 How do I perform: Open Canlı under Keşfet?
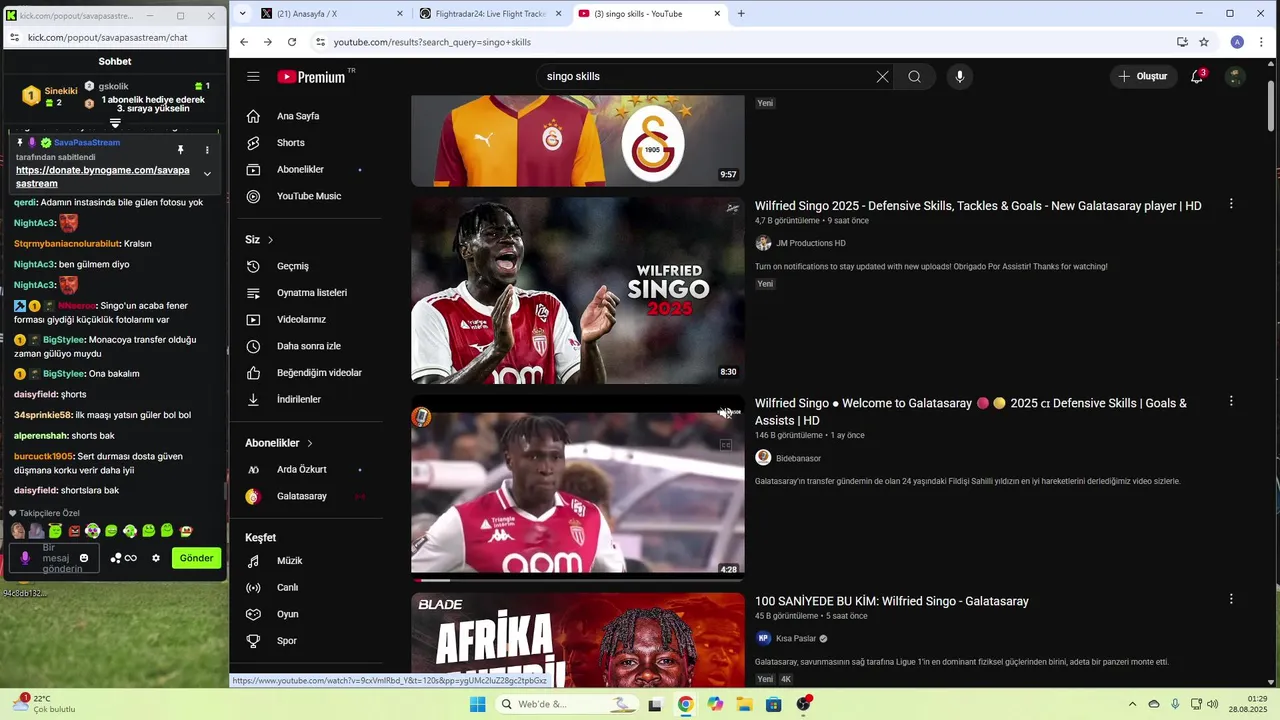coord(310,588)
